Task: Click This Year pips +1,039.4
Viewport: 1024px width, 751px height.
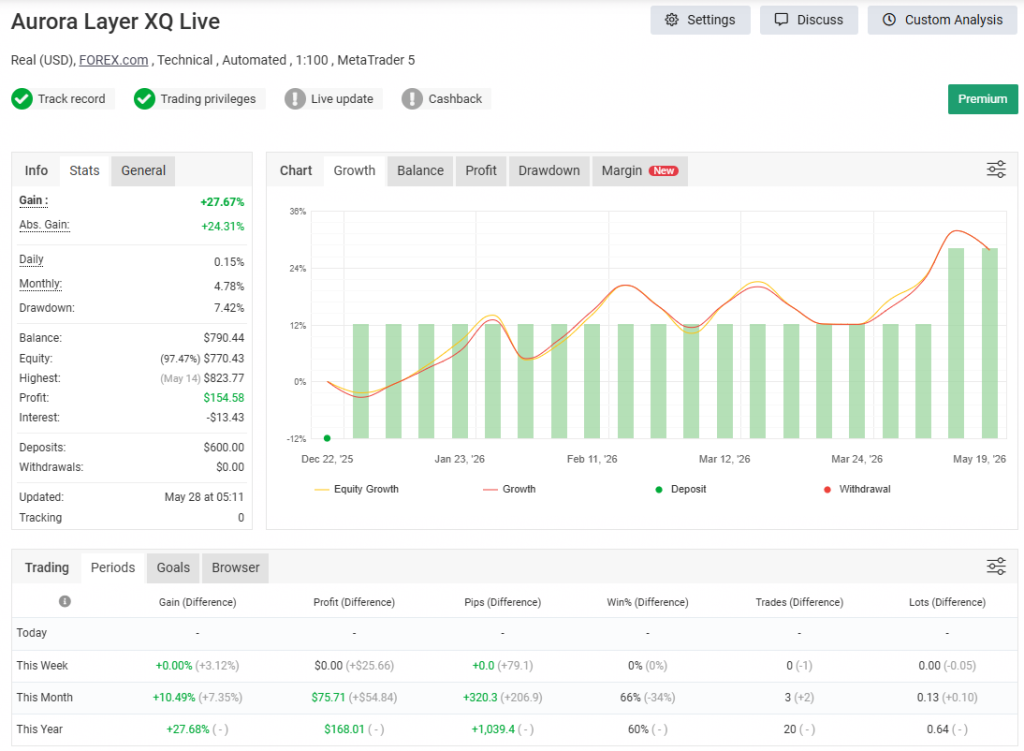Action: (493, 729)
